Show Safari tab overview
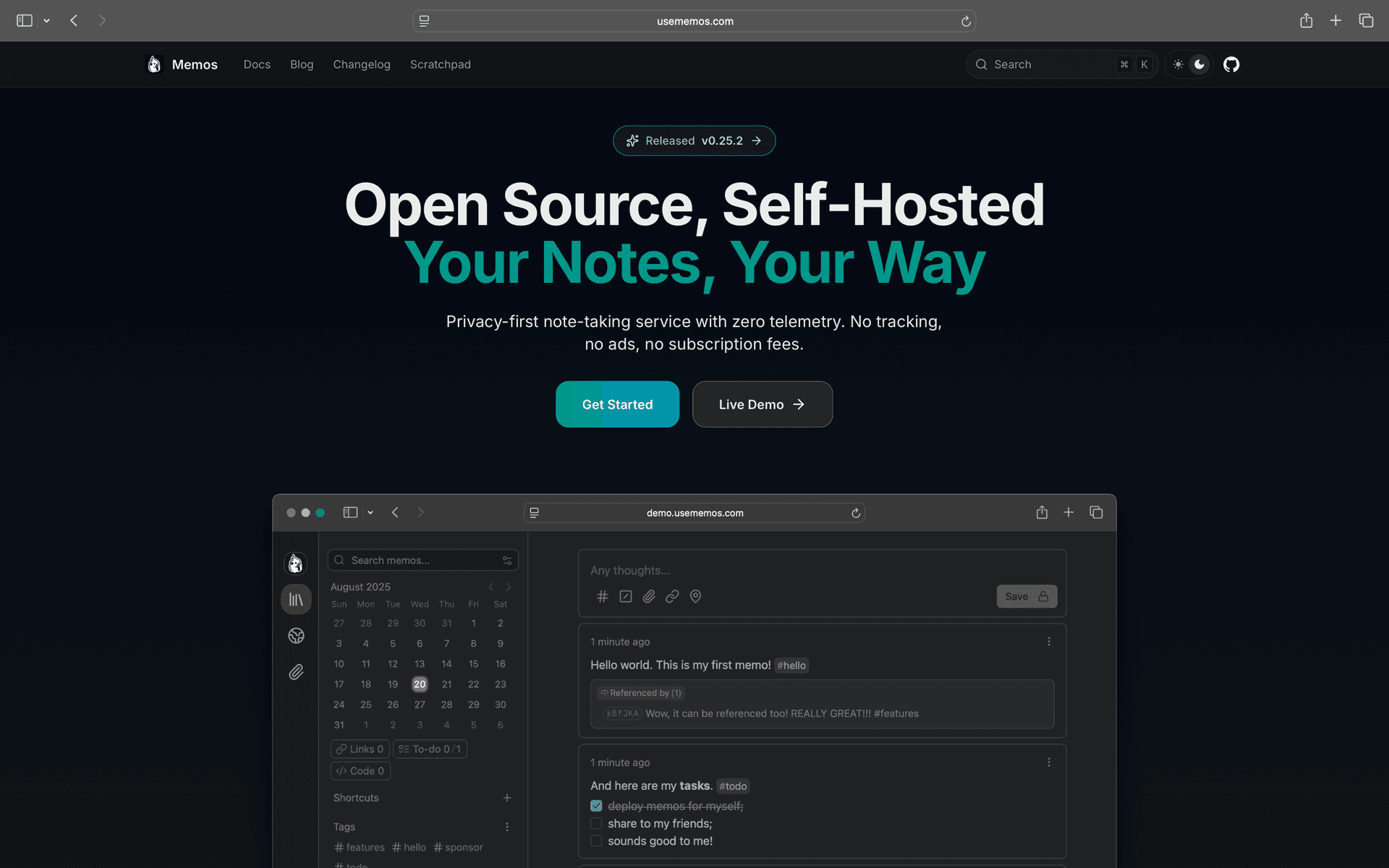Screen dimensions: 1389x868 point(1366,21)
